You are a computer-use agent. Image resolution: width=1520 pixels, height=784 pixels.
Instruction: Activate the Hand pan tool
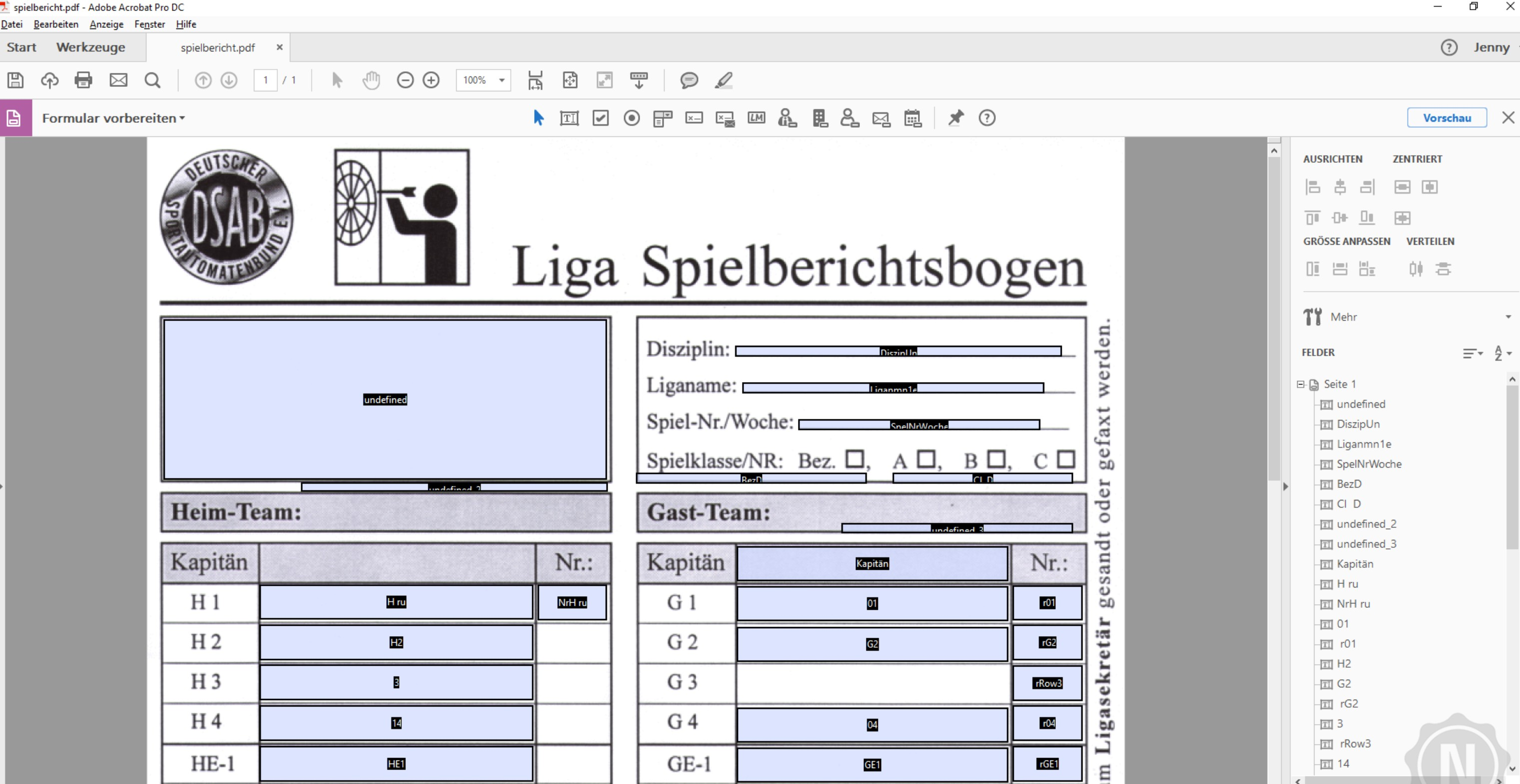(x=371, y=80)
